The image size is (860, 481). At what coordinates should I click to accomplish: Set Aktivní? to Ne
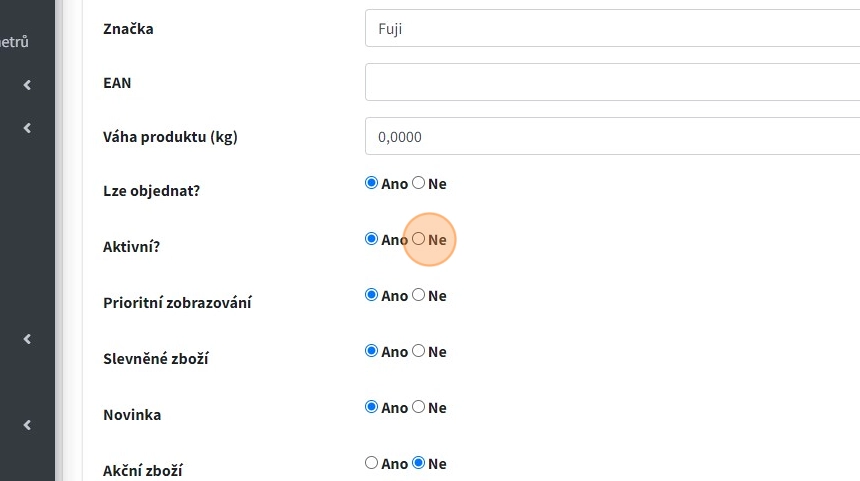[419, 239]
